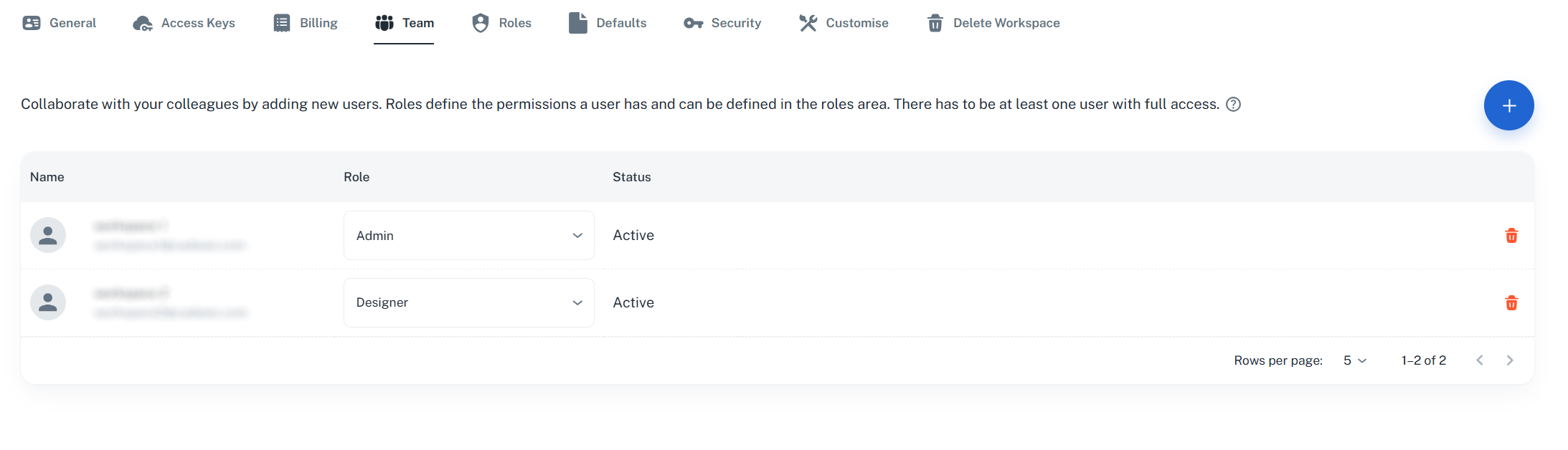Open the Defaults tab

[608, 23]
